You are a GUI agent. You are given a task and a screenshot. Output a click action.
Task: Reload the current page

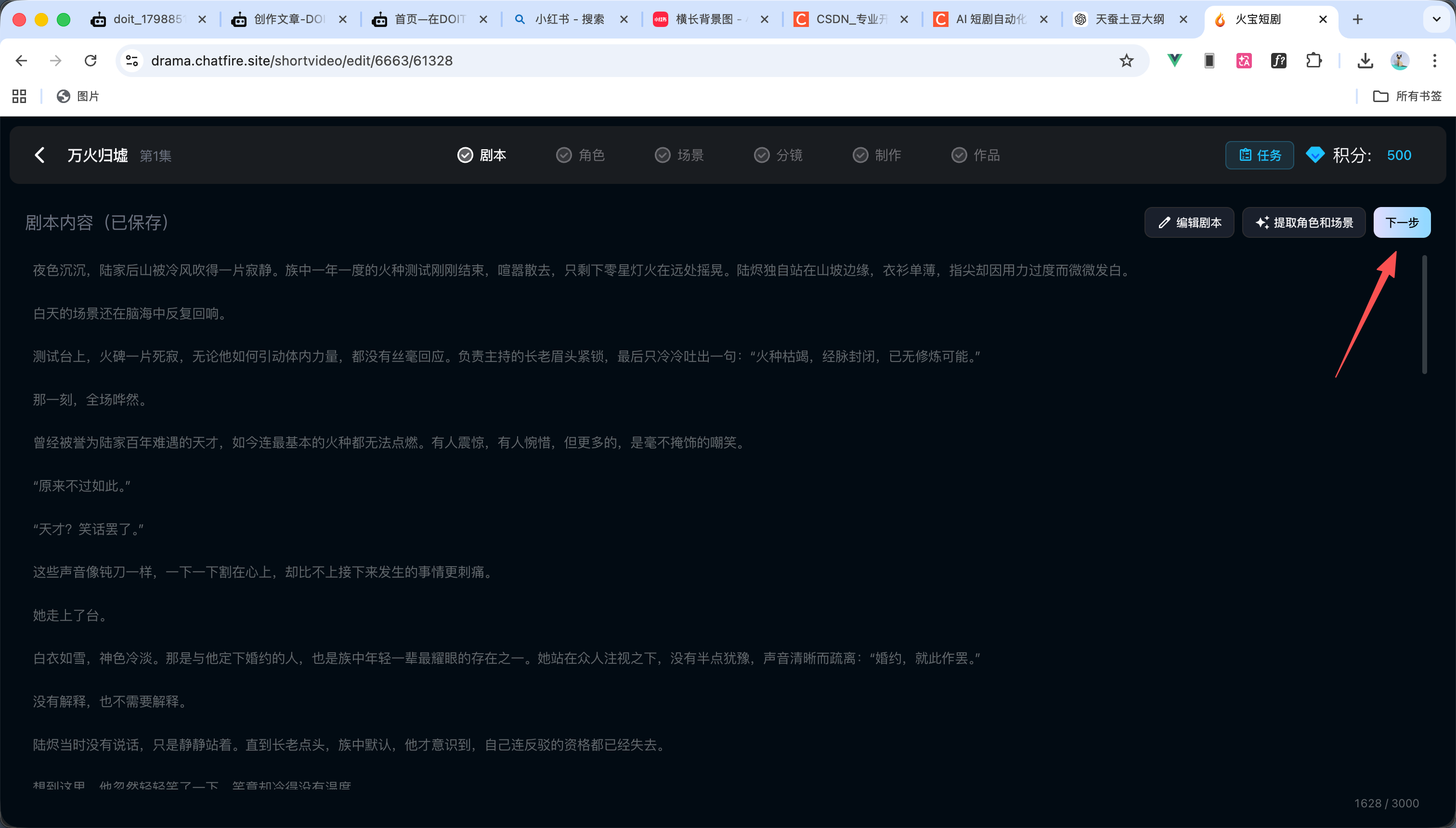(x=91, y=60)
